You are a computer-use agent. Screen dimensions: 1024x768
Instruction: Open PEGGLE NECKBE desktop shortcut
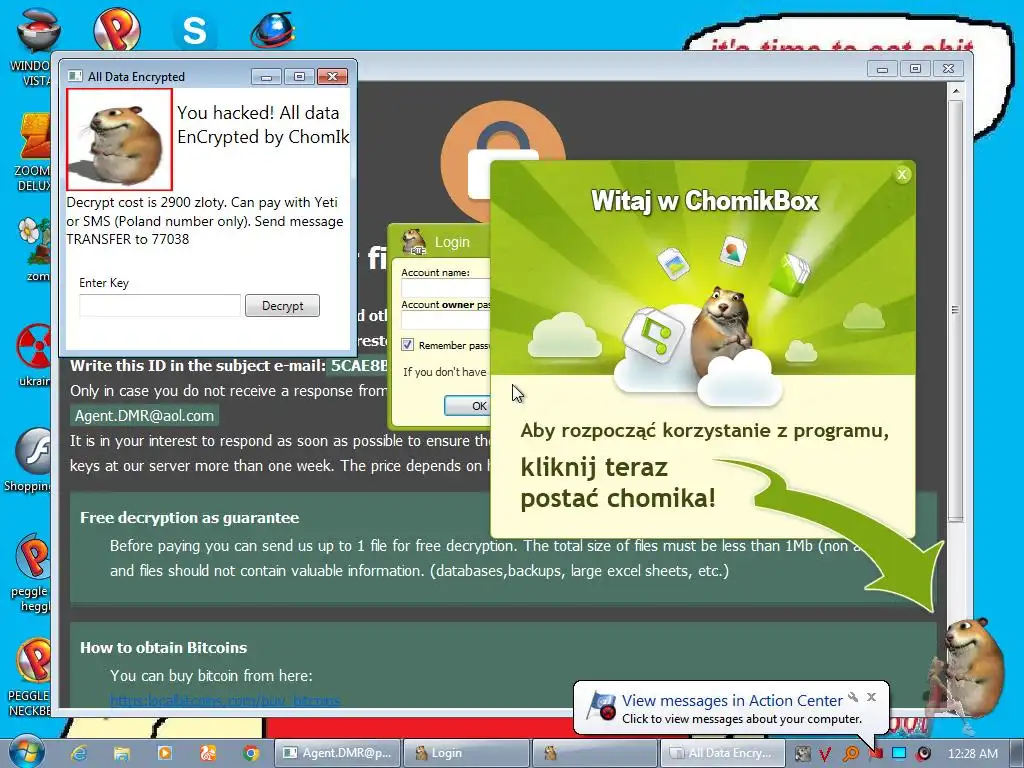point(30,677)
